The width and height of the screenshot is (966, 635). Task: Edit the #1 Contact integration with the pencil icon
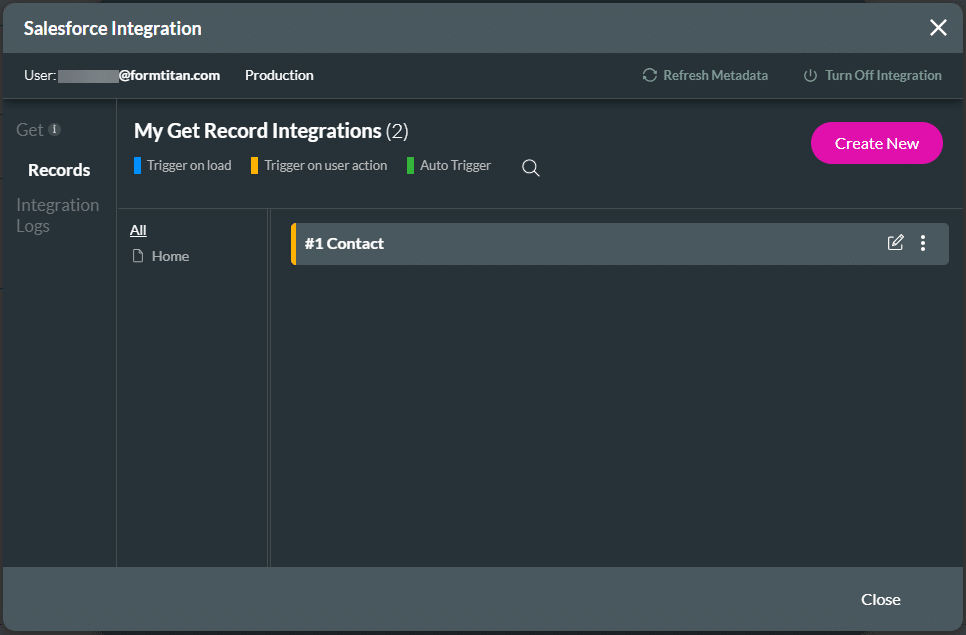pyautogui.click(x=895, y=242)
